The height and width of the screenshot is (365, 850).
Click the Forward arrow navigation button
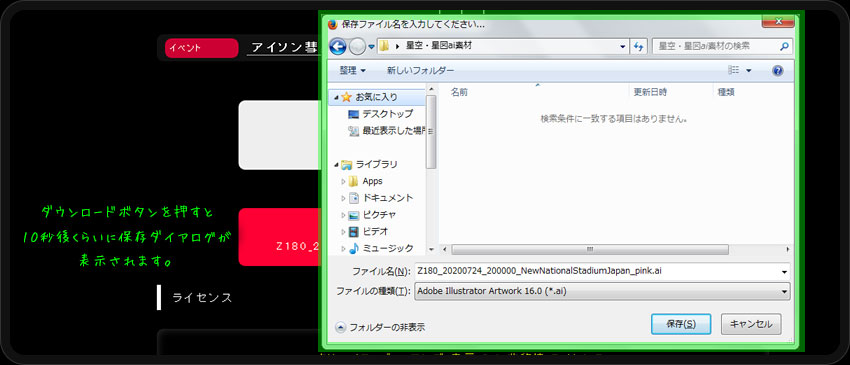click(357, 47)
